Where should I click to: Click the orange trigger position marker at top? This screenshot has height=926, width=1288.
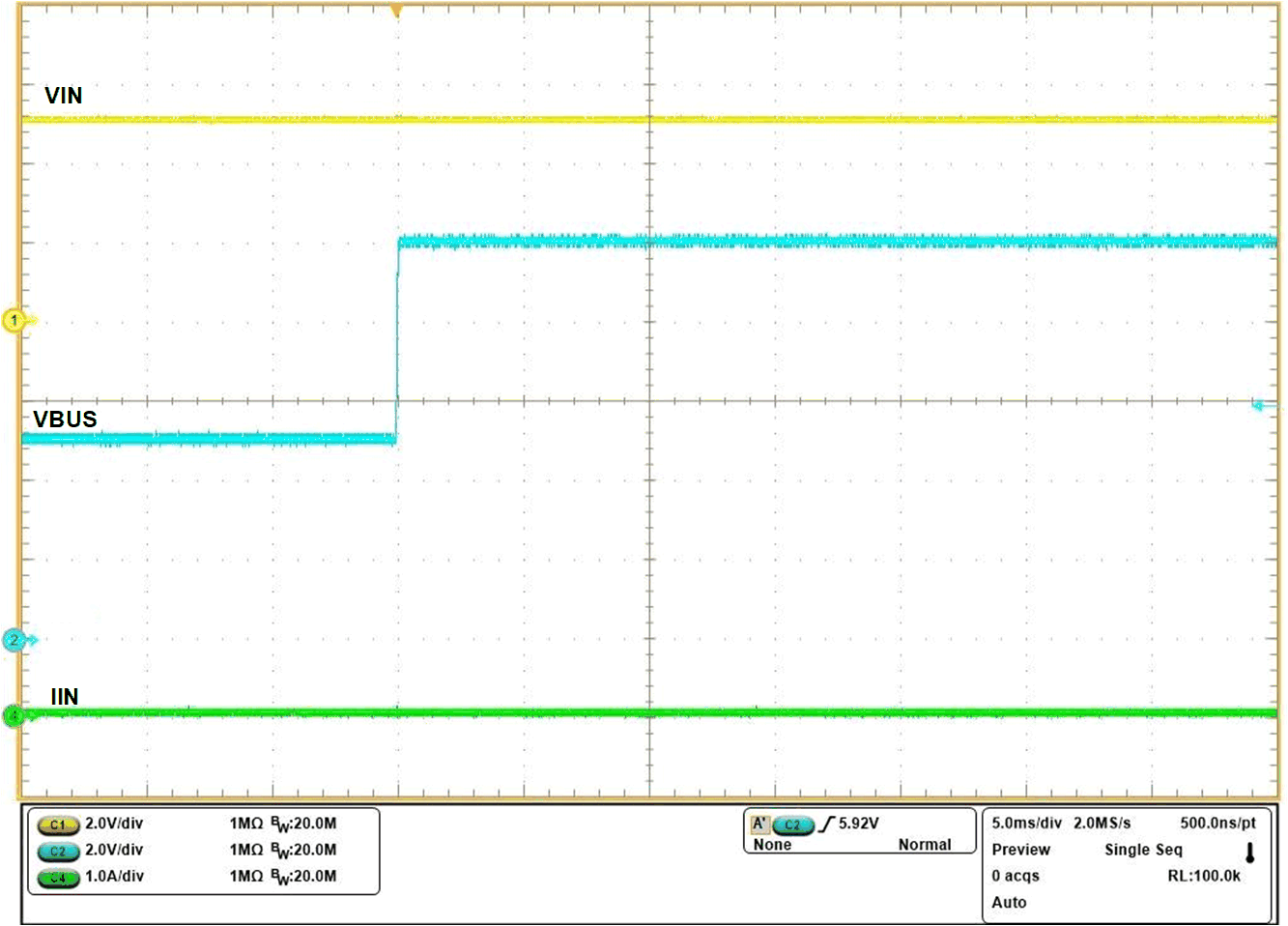click(x=398, y=9)
